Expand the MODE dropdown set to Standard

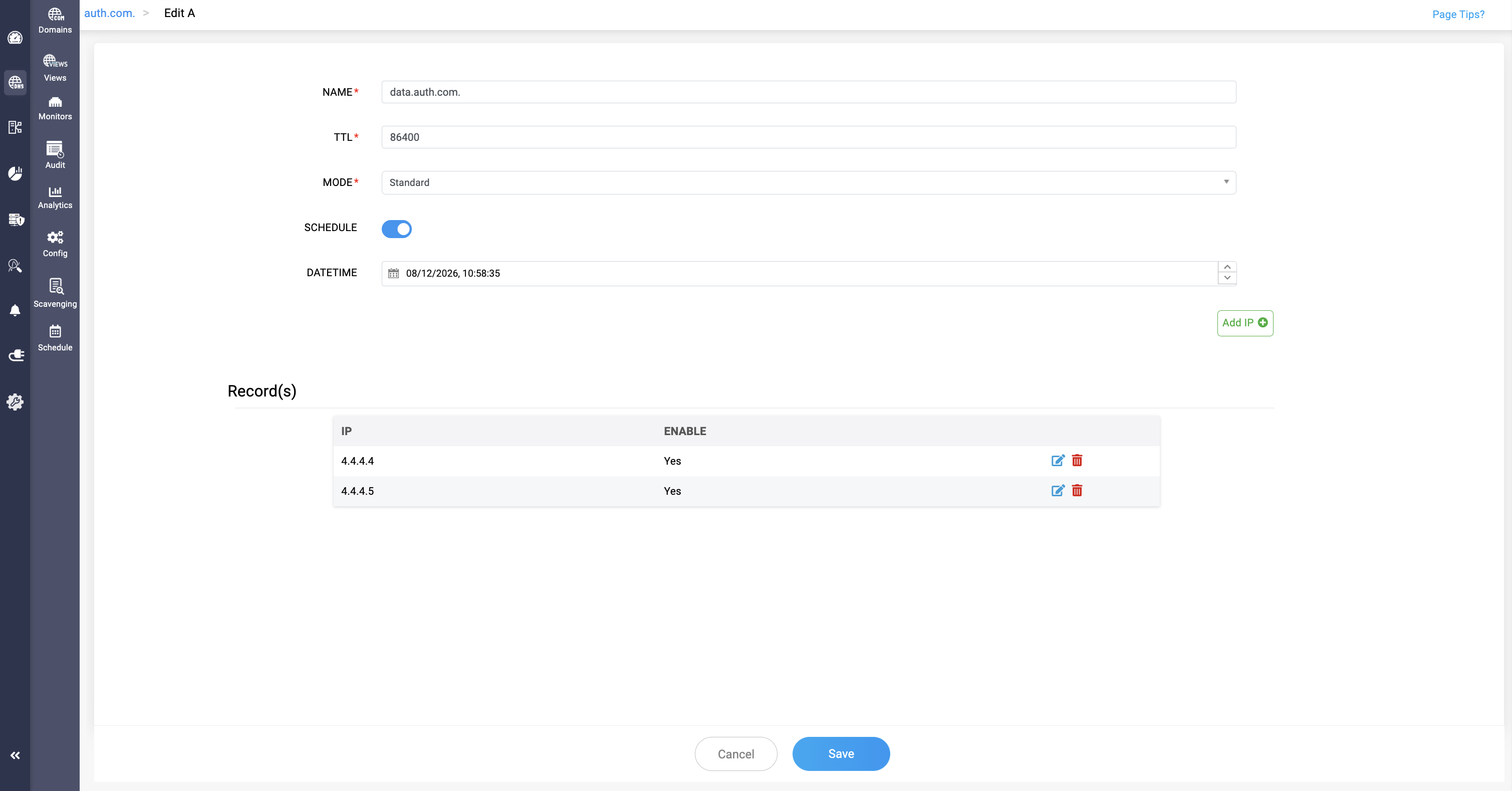pyautogui.click(x=808, y=182)
